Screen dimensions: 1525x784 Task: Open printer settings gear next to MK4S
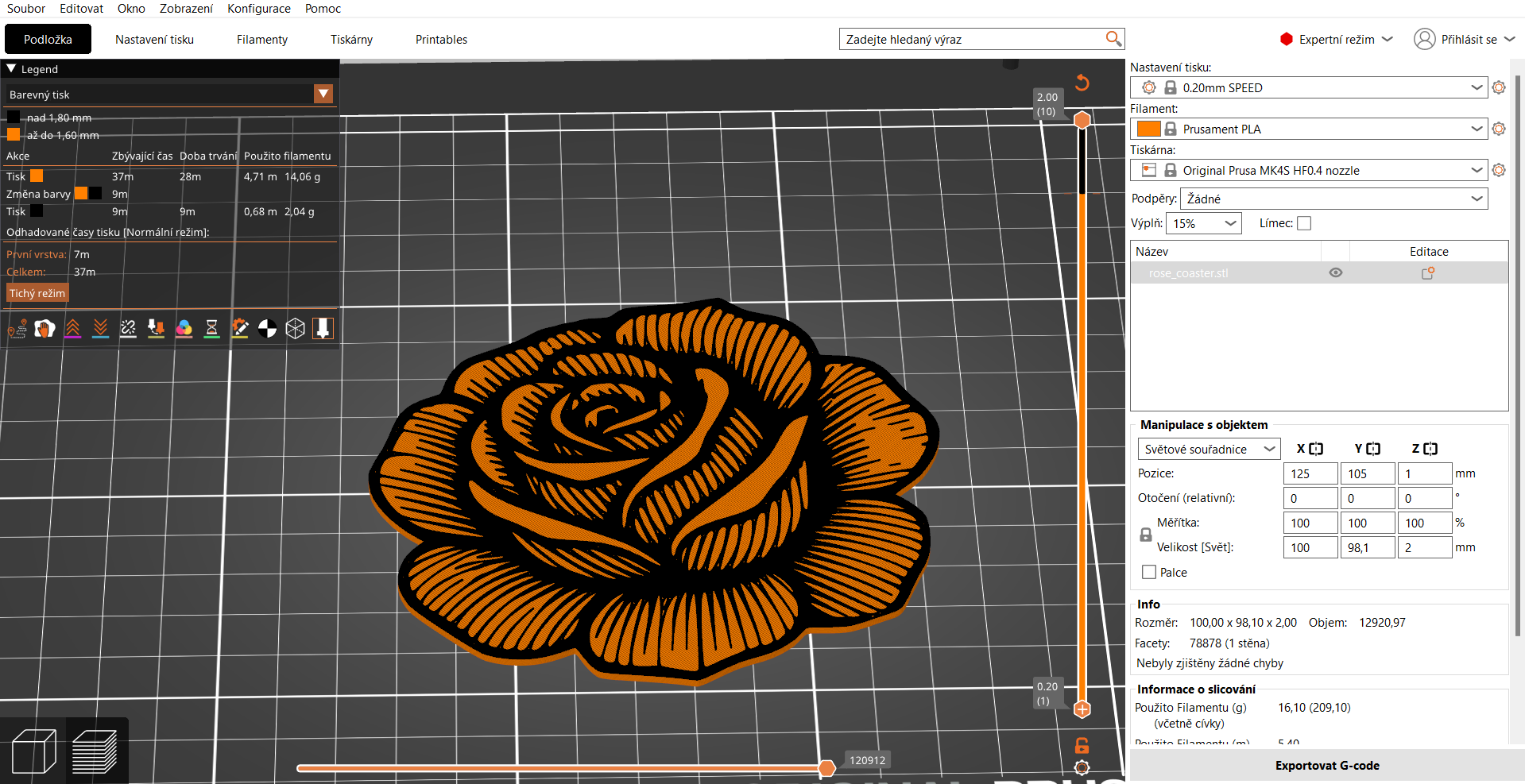(1499, 170)
